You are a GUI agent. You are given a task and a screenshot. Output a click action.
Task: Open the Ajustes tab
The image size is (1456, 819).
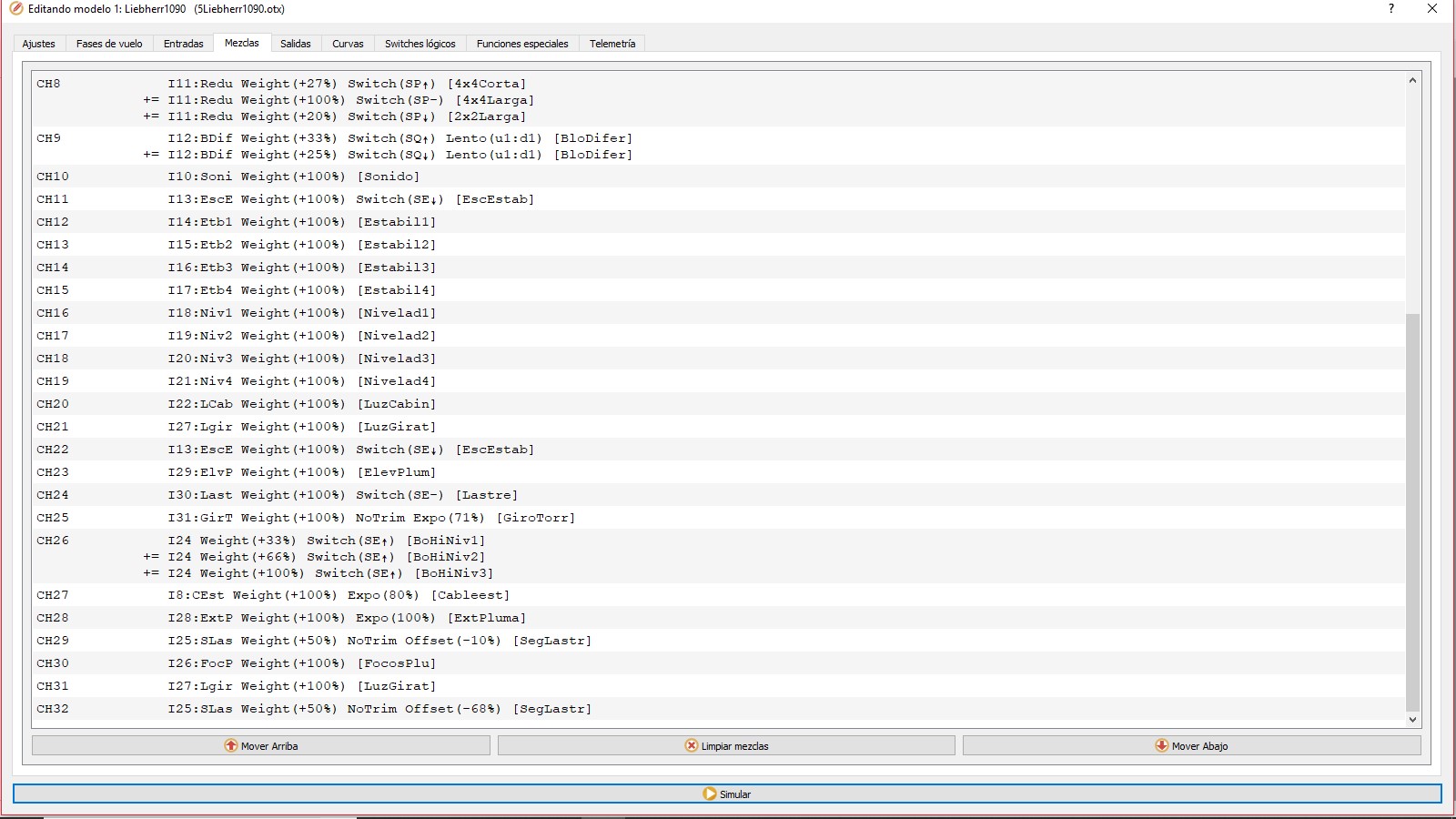click(38, 44)
